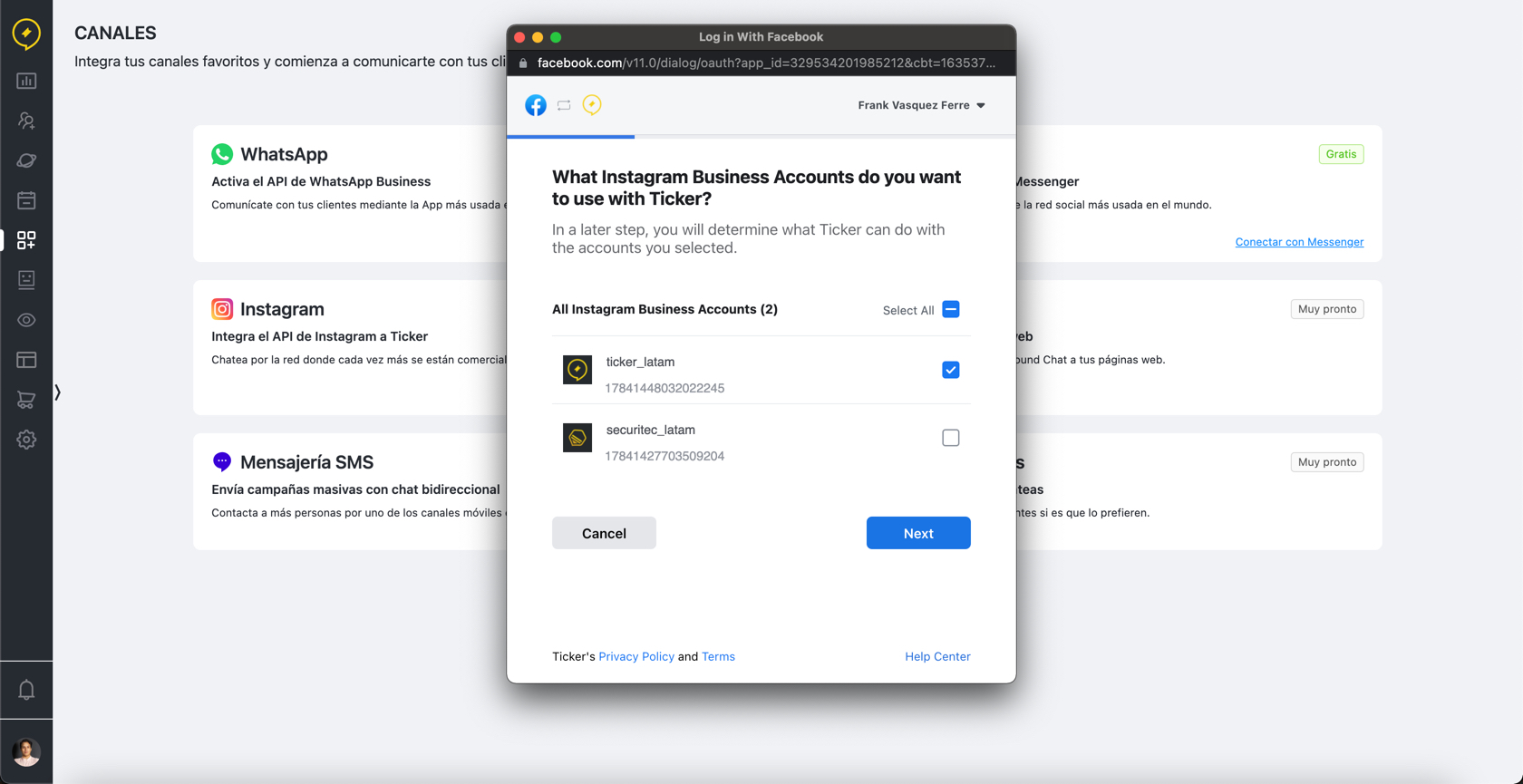Image resolution: width=1523 pixels, height=784 pixels.
Task: Uncheck the ticker_latam checkbox
Action: (951, 370)
